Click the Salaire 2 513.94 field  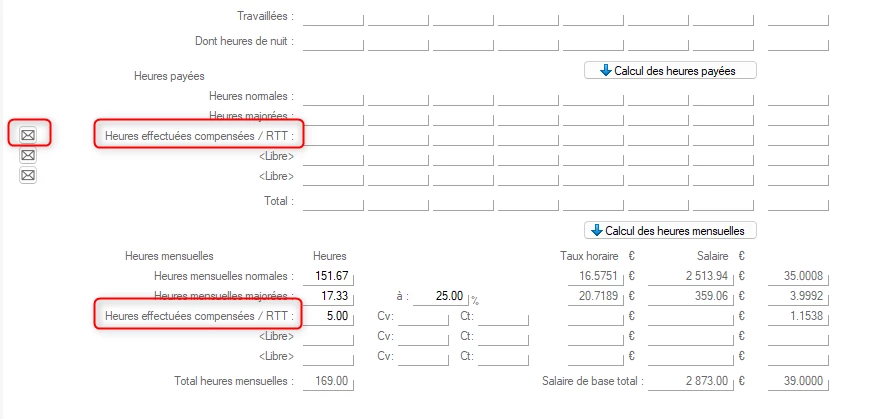pyautogui.click(x=691, y=275)
